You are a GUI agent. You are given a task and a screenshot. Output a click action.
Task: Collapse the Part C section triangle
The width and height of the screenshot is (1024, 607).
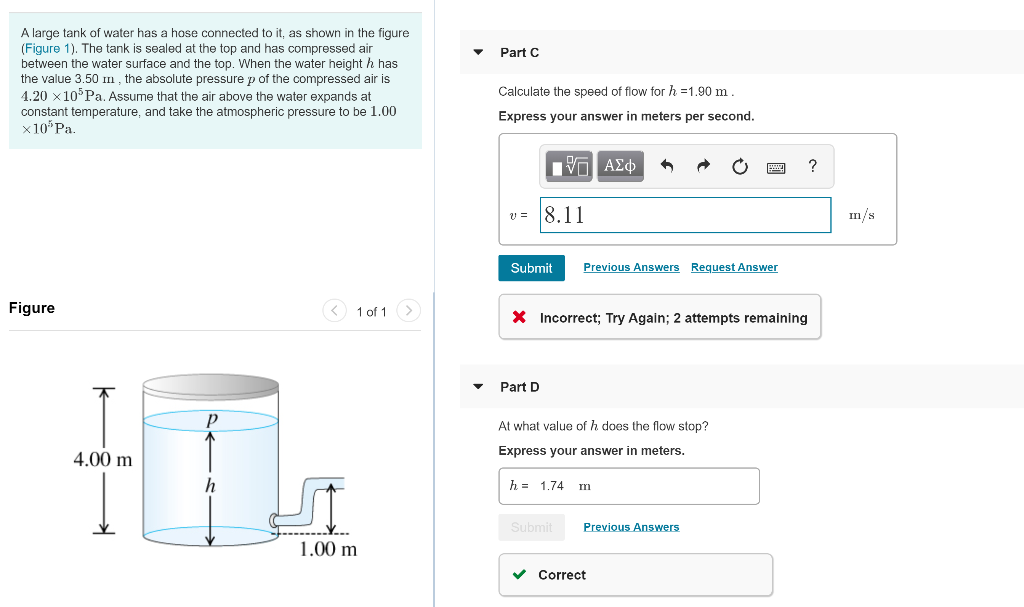(x=478, y=52)
